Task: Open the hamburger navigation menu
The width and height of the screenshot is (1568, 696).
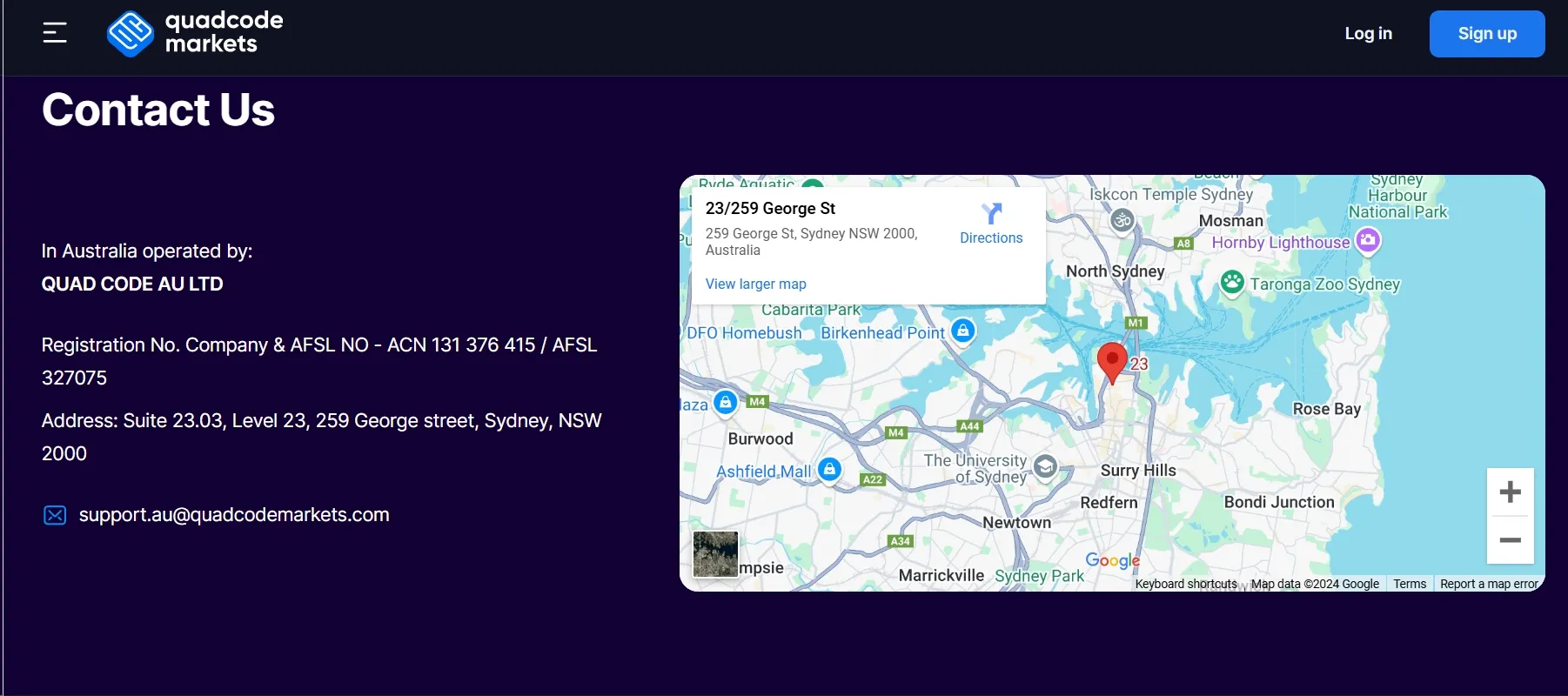Action: click(x=55, y=33)
